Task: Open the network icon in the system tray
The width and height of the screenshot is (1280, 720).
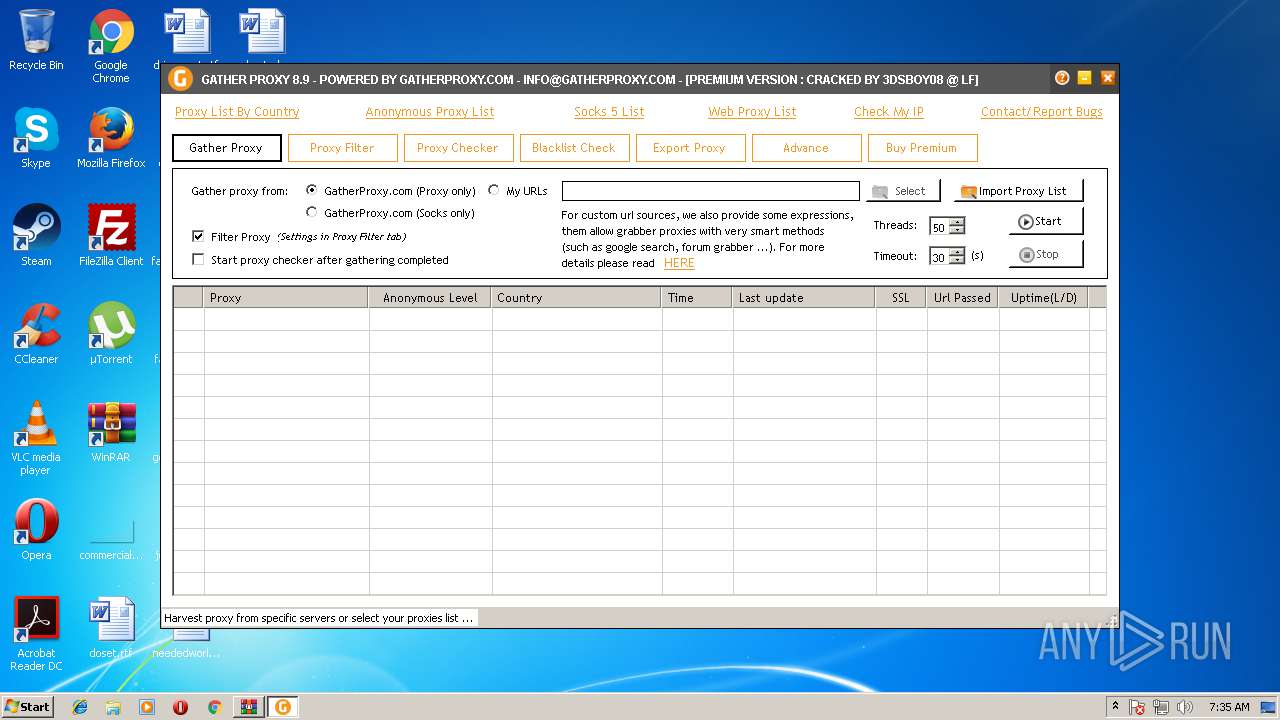Action: (1161, 707)
